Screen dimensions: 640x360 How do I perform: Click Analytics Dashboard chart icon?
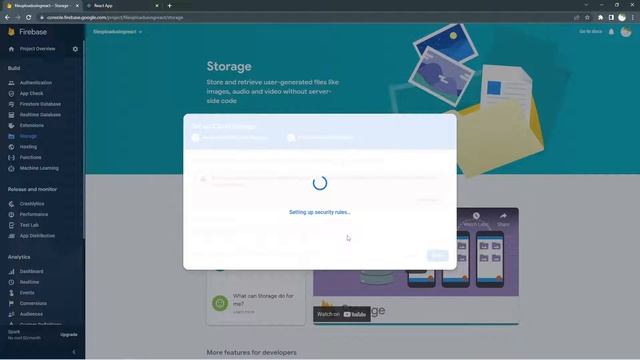tap(11, 271)
